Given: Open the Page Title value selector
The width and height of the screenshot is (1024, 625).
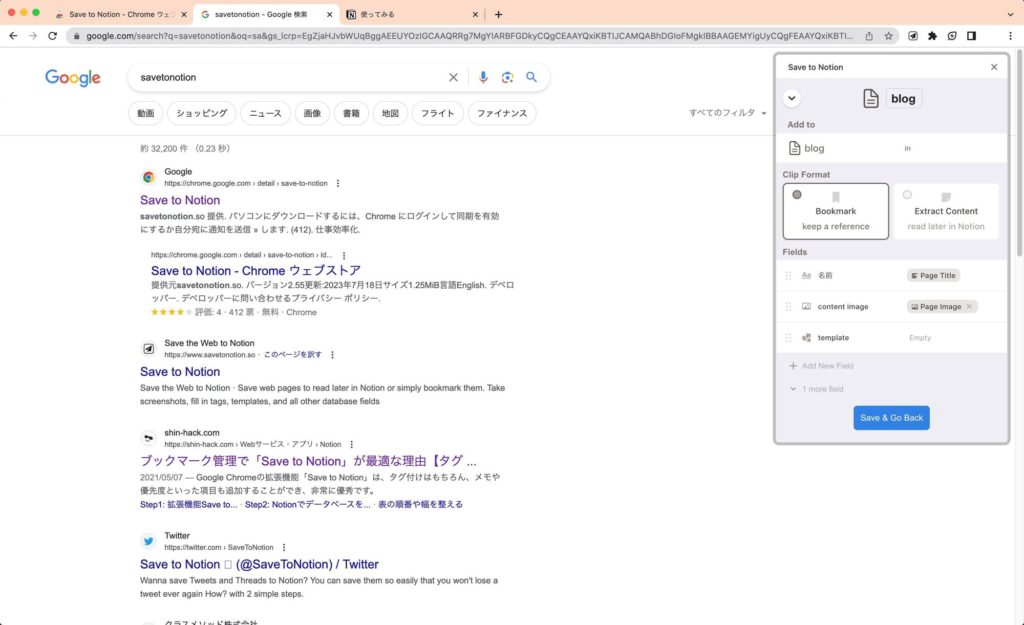Looking at the screenshot, I should point(933,276).
